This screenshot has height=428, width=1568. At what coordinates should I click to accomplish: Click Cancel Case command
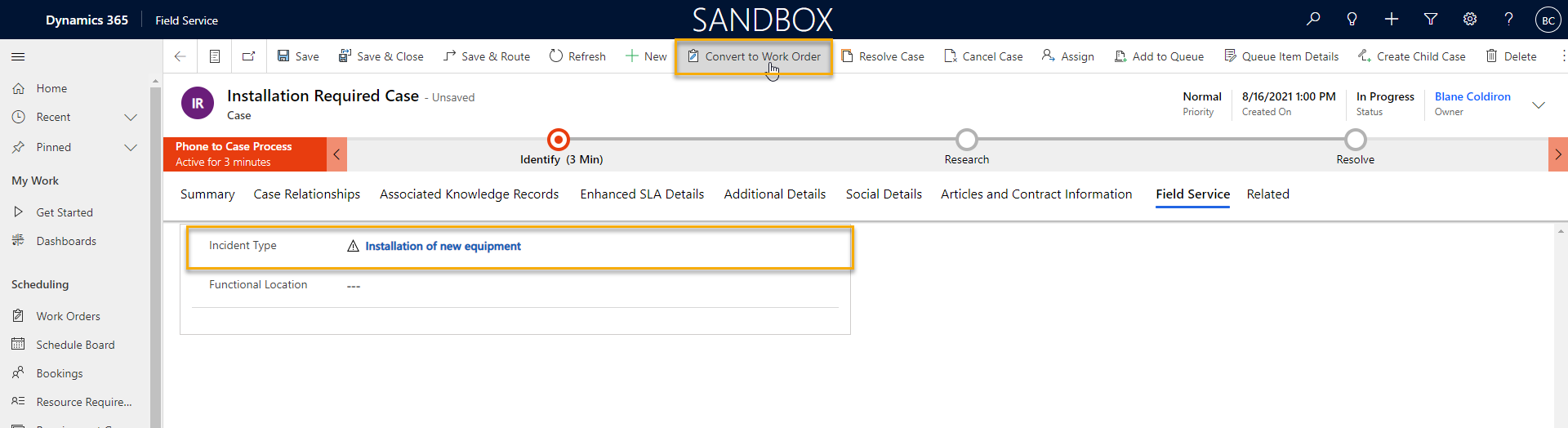(x=983, y=56)
